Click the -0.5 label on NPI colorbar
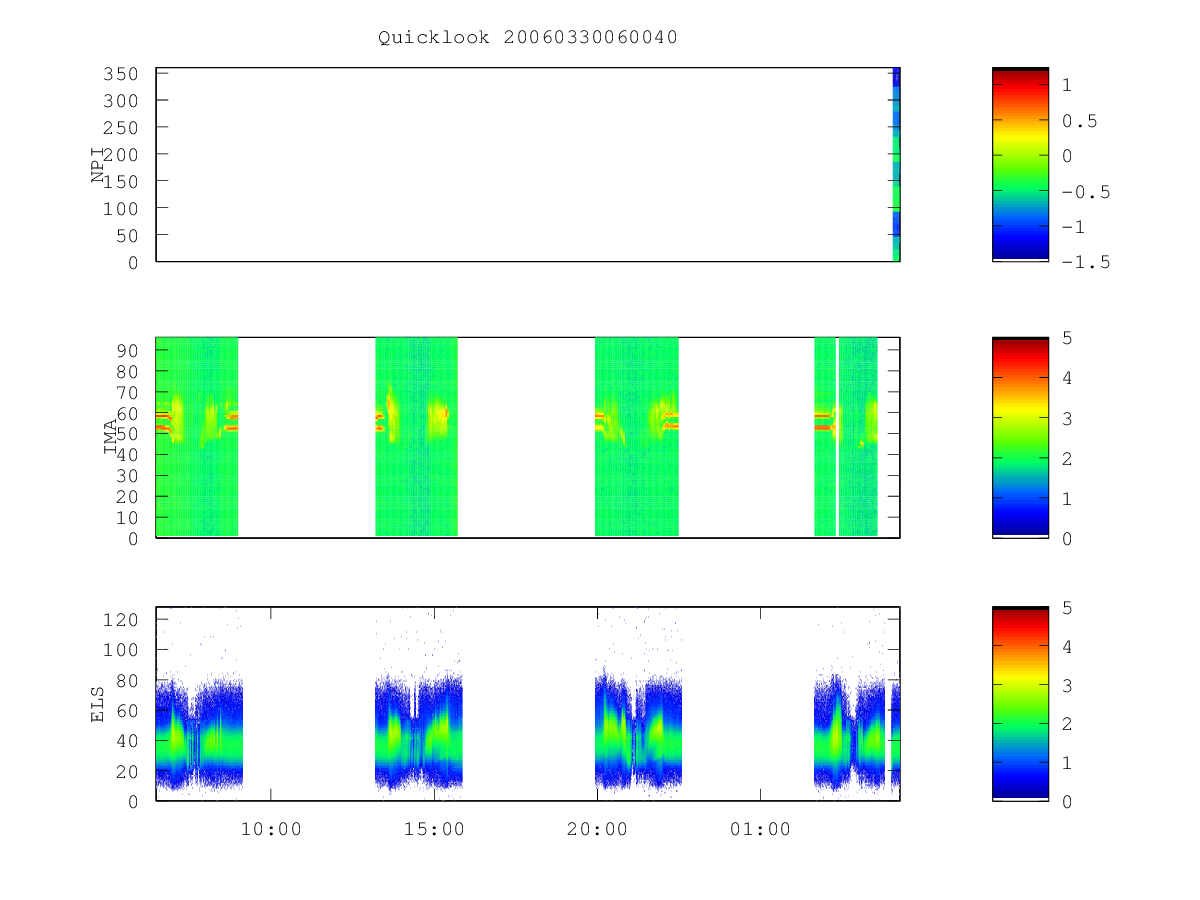This screenshot has width=1200, height=900. click(1086, 192)
